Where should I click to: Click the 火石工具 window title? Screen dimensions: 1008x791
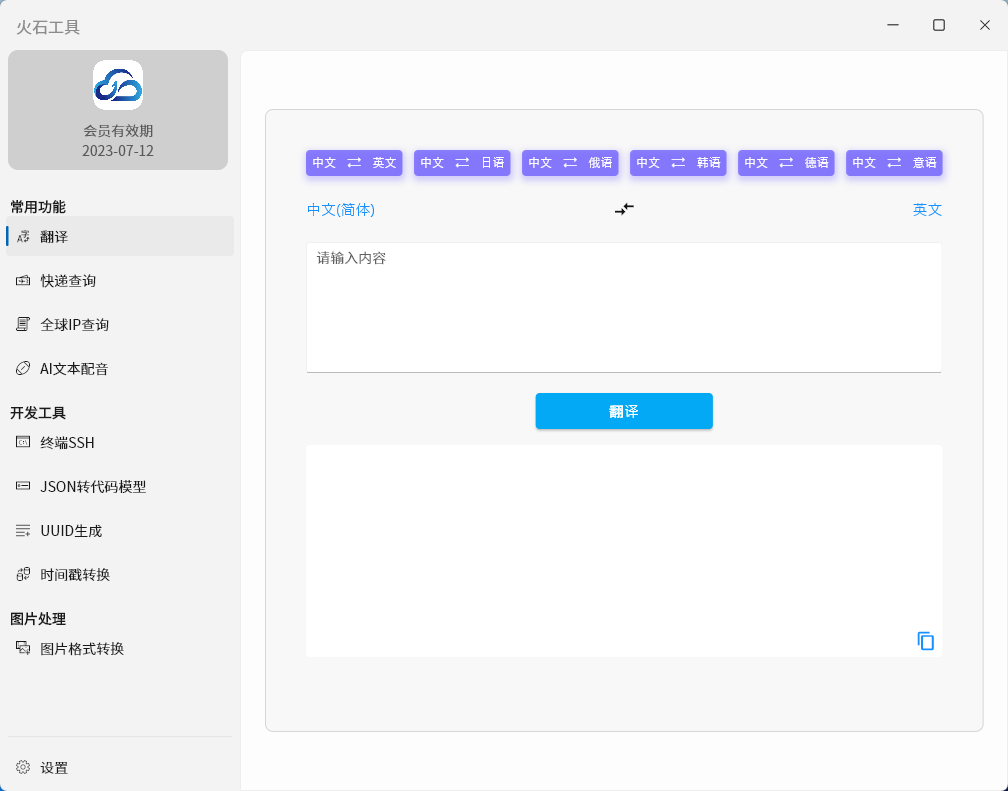pos(48,27)
